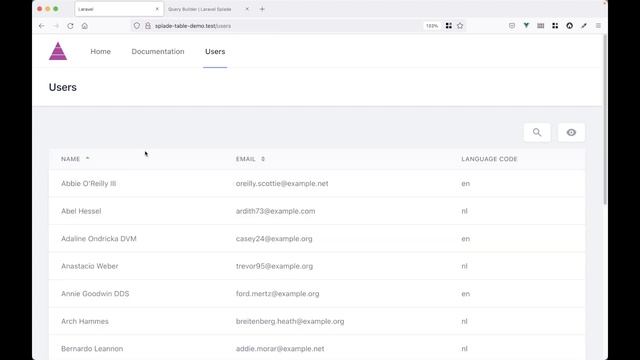
Task: Select name Bernardo Leannon
Action: click(92, 349)
